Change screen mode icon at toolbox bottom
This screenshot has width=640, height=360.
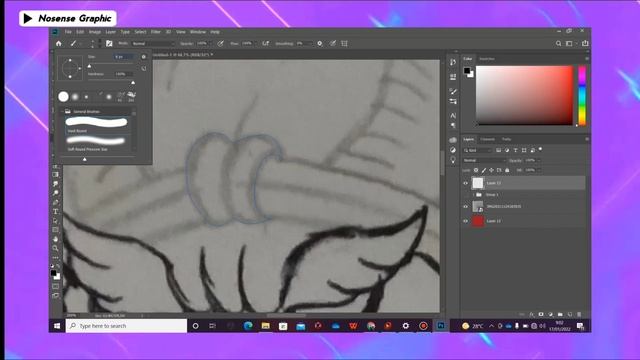point(56,296)
